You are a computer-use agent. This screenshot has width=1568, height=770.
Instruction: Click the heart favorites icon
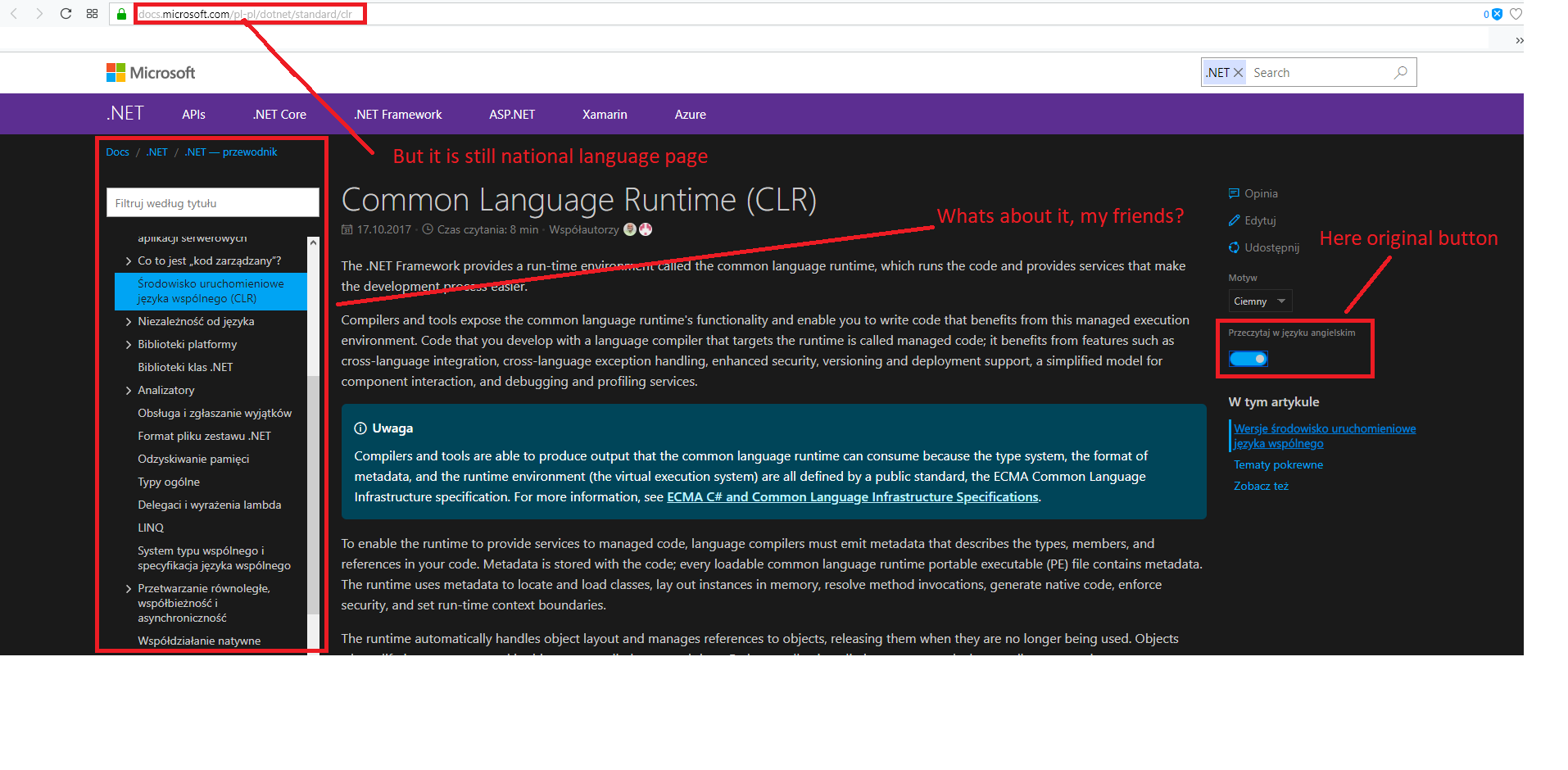(x=1515, y=14)
